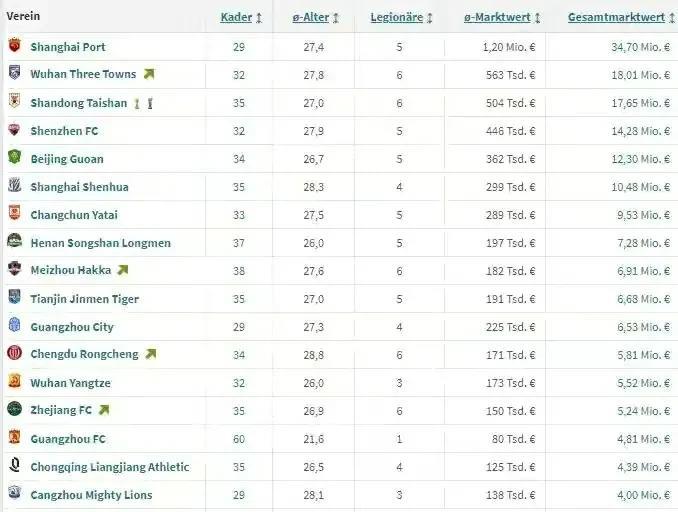Click second trophy icon beside Shandong Taishan
This screenshot has width=678, height=512.
coord(150,103)
